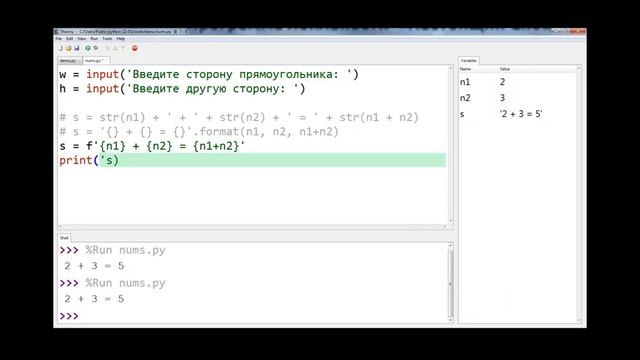Open the Tools menu
Image resolution: width=640 pixels, height=360 pixels.
click(x=107, y=39)
